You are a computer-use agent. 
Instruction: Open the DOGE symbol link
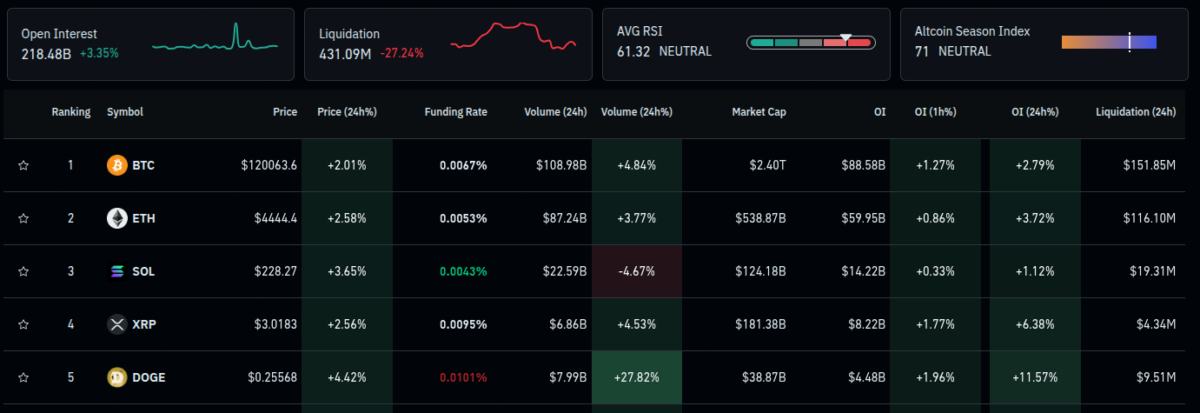[x=149, y=377]
